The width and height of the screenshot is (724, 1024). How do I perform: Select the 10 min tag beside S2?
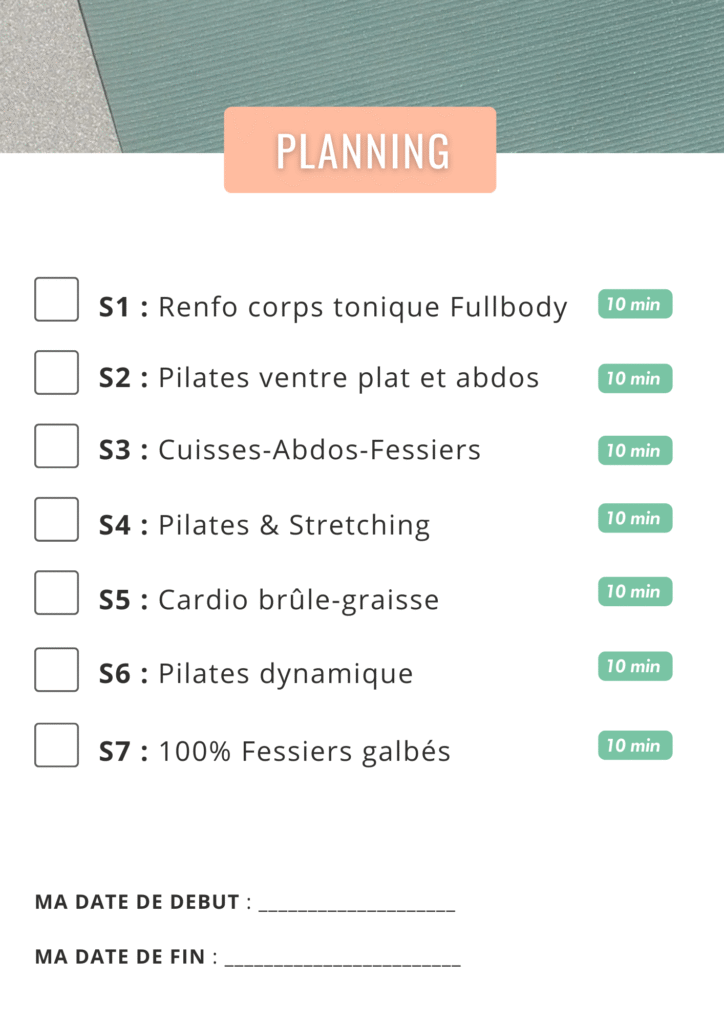click(x=635, y=378)
